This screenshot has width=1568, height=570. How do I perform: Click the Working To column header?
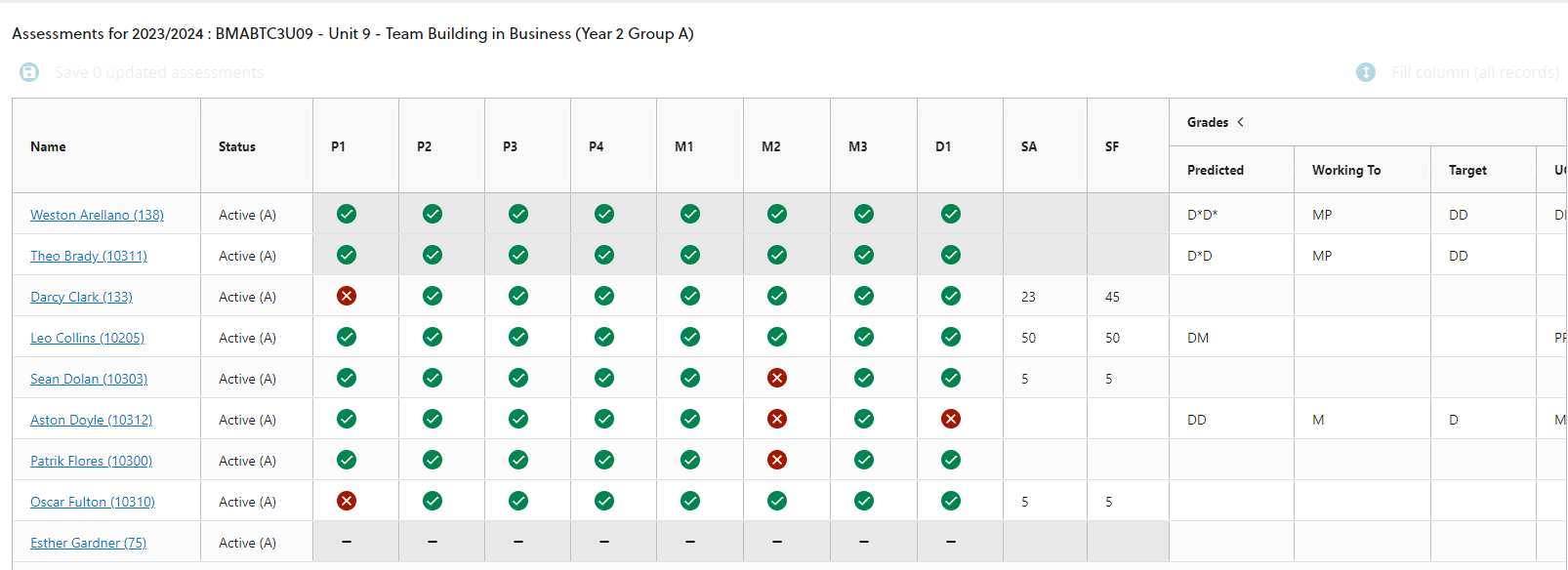click(1346, 170)
